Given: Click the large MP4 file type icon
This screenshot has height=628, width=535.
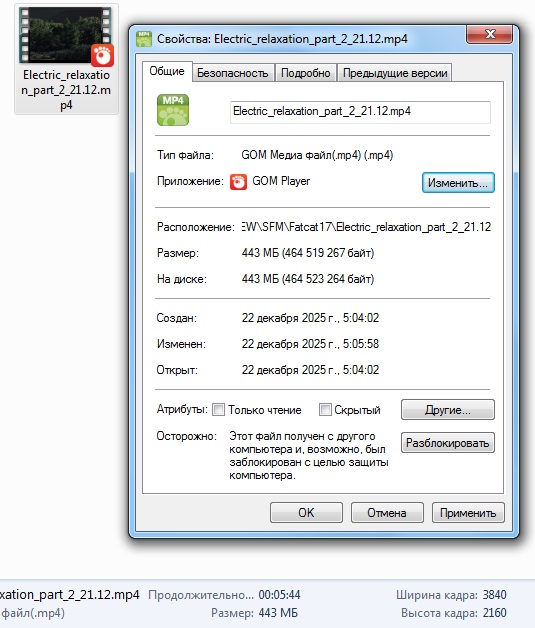Looking at the screenshot, I should (x=173, y=110).
